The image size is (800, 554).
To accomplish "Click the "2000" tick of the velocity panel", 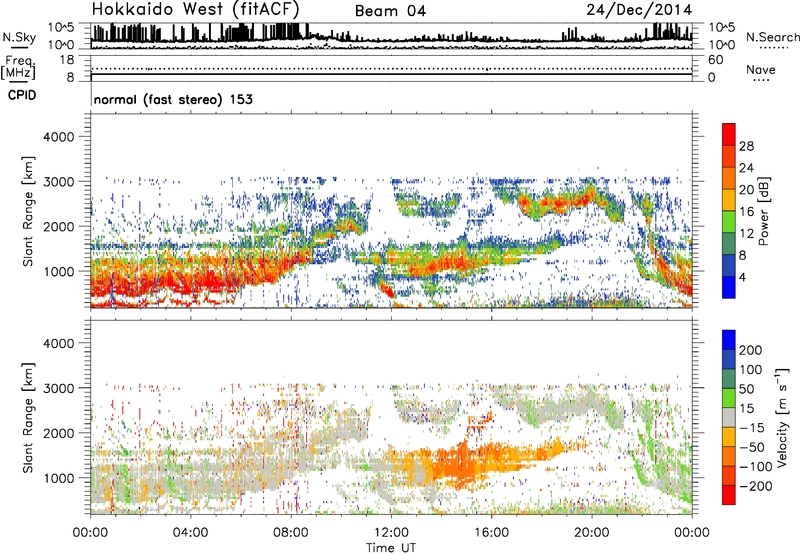I will coord(59,433).
